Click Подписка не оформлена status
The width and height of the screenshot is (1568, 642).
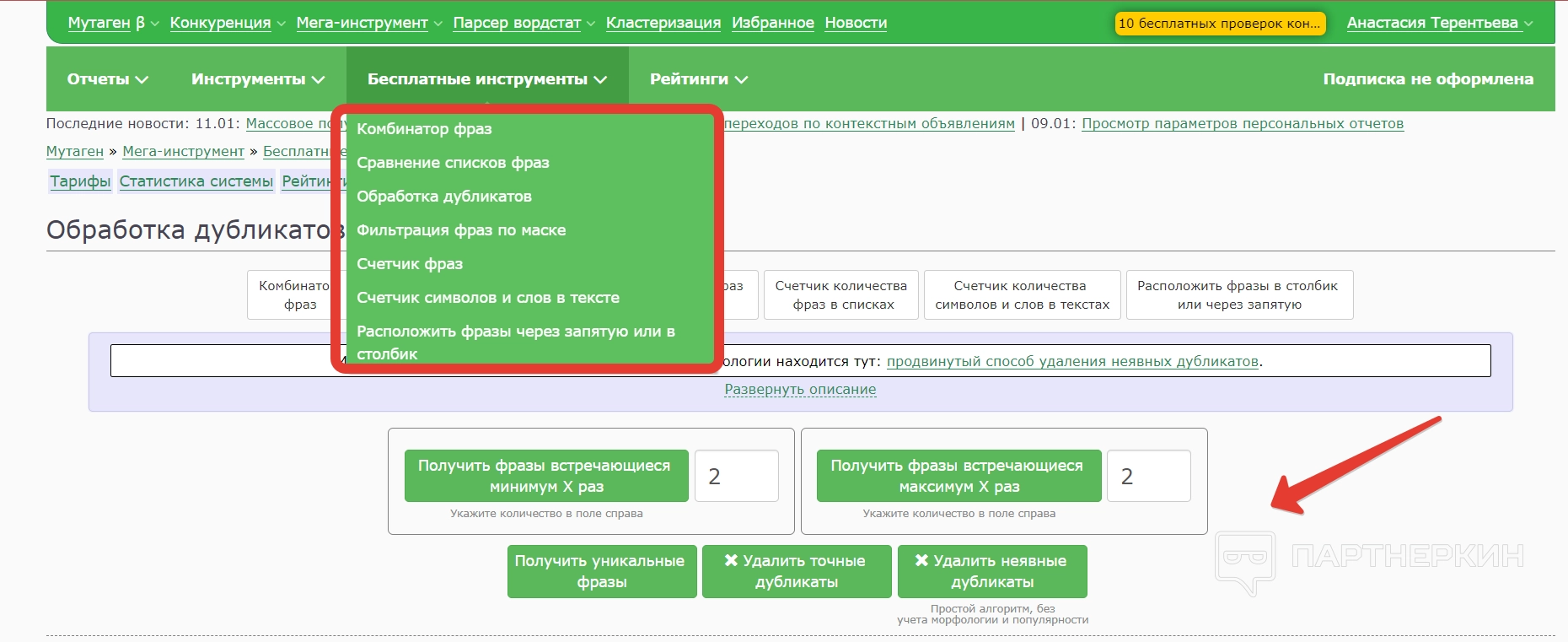click(x=1428, y=79)
